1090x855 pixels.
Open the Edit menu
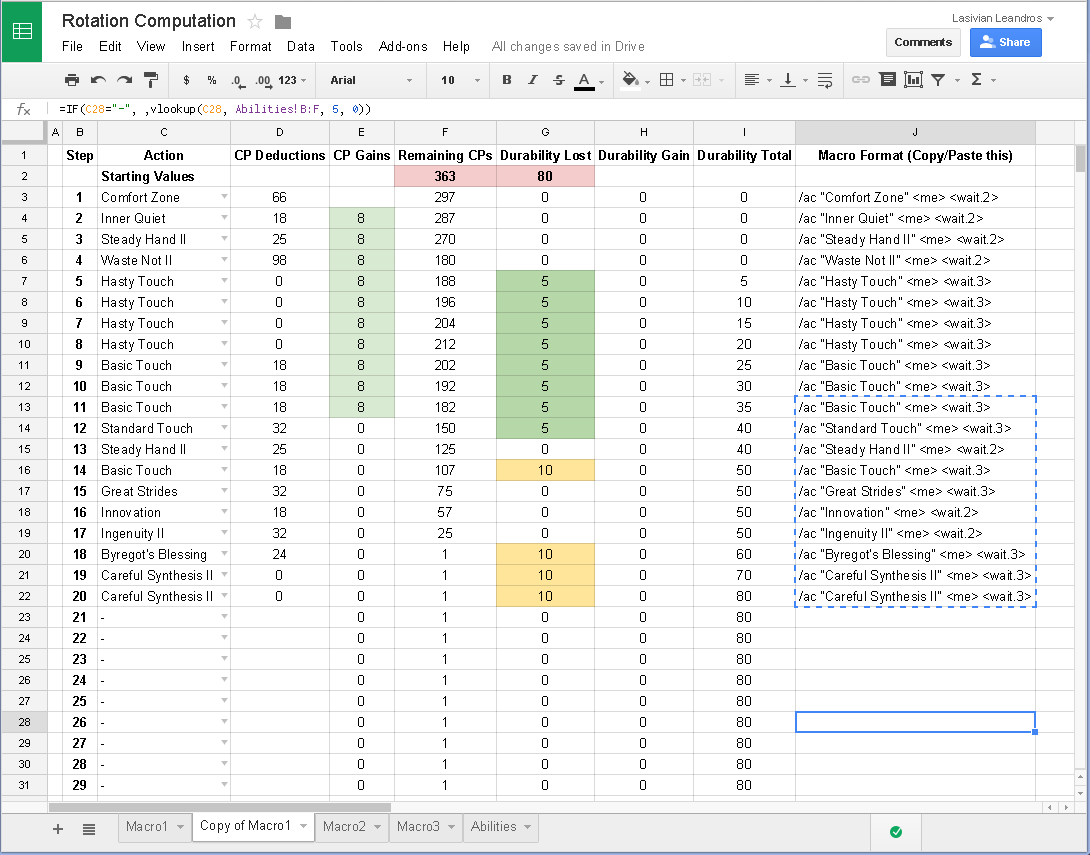(110, 47)
